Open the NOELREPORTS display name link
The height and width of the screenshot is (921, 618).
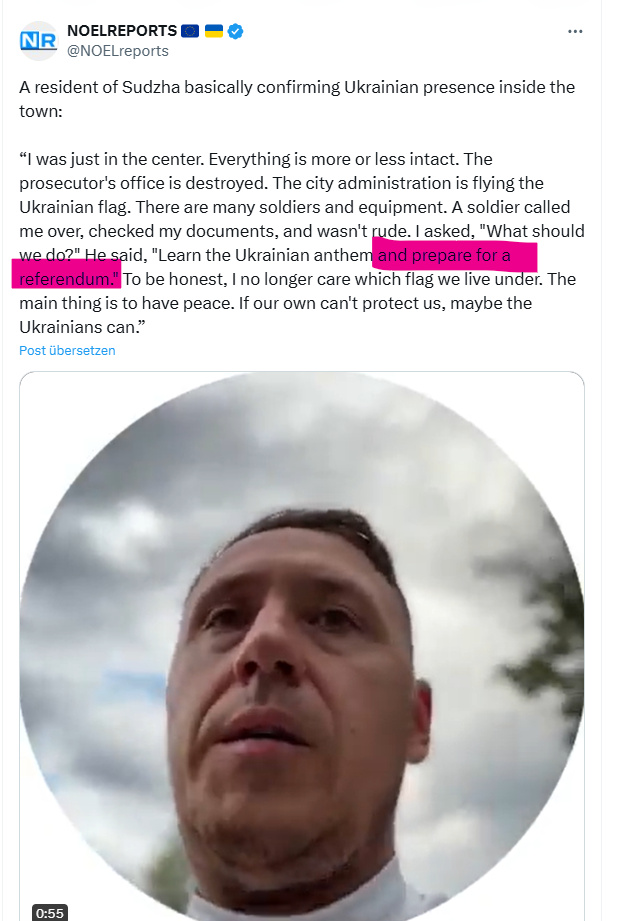coord(122,31)
